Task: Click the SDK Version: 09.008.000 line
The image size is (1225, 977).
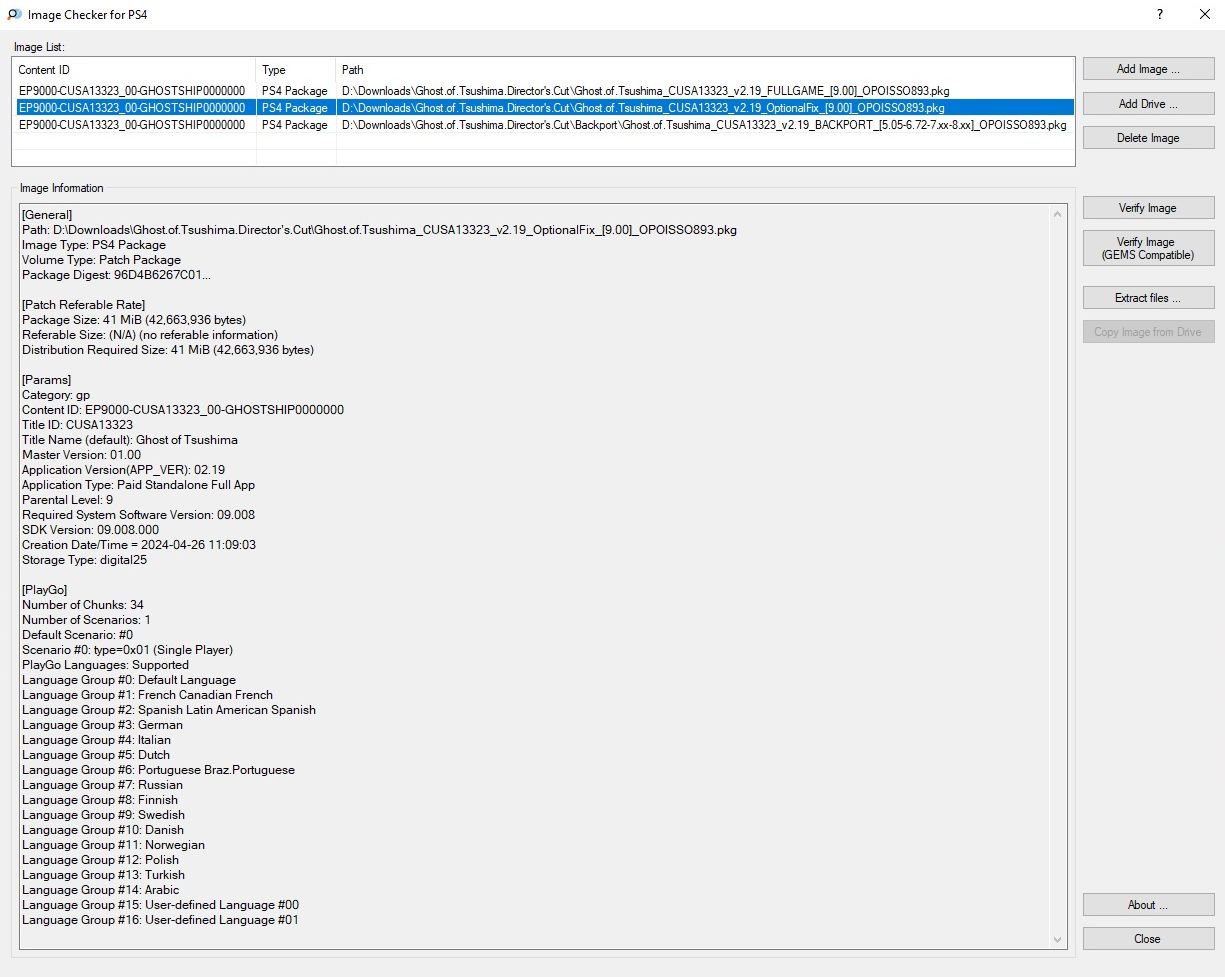Action: 90,530
